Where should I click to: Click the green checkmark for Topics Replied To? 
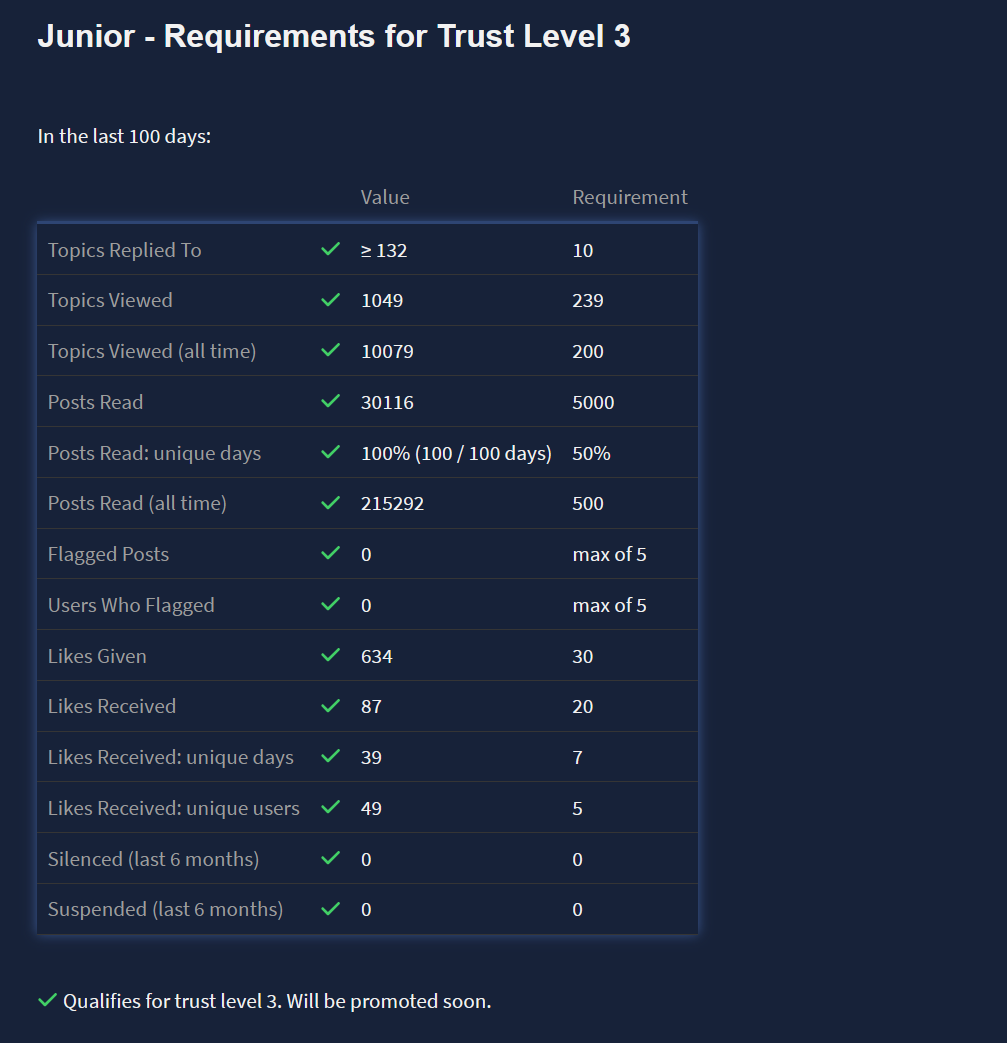pos(330,249)
